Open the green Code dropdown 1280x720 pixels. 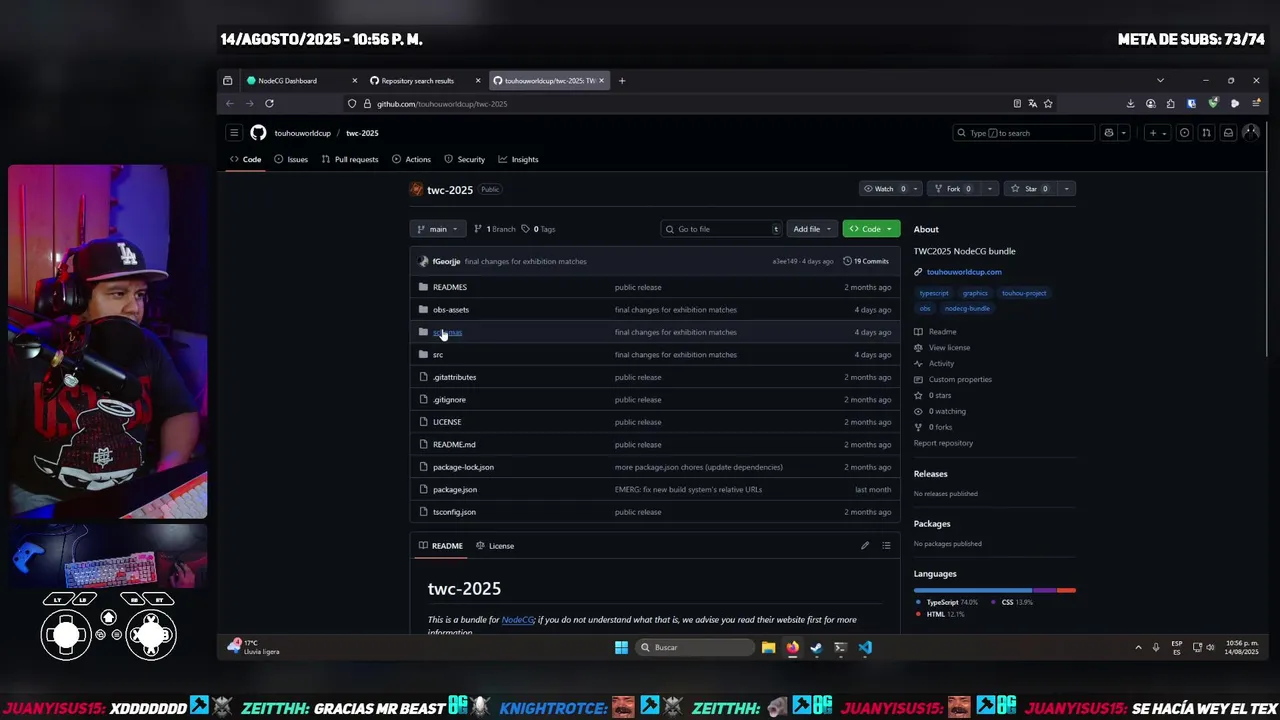[871, 229]
